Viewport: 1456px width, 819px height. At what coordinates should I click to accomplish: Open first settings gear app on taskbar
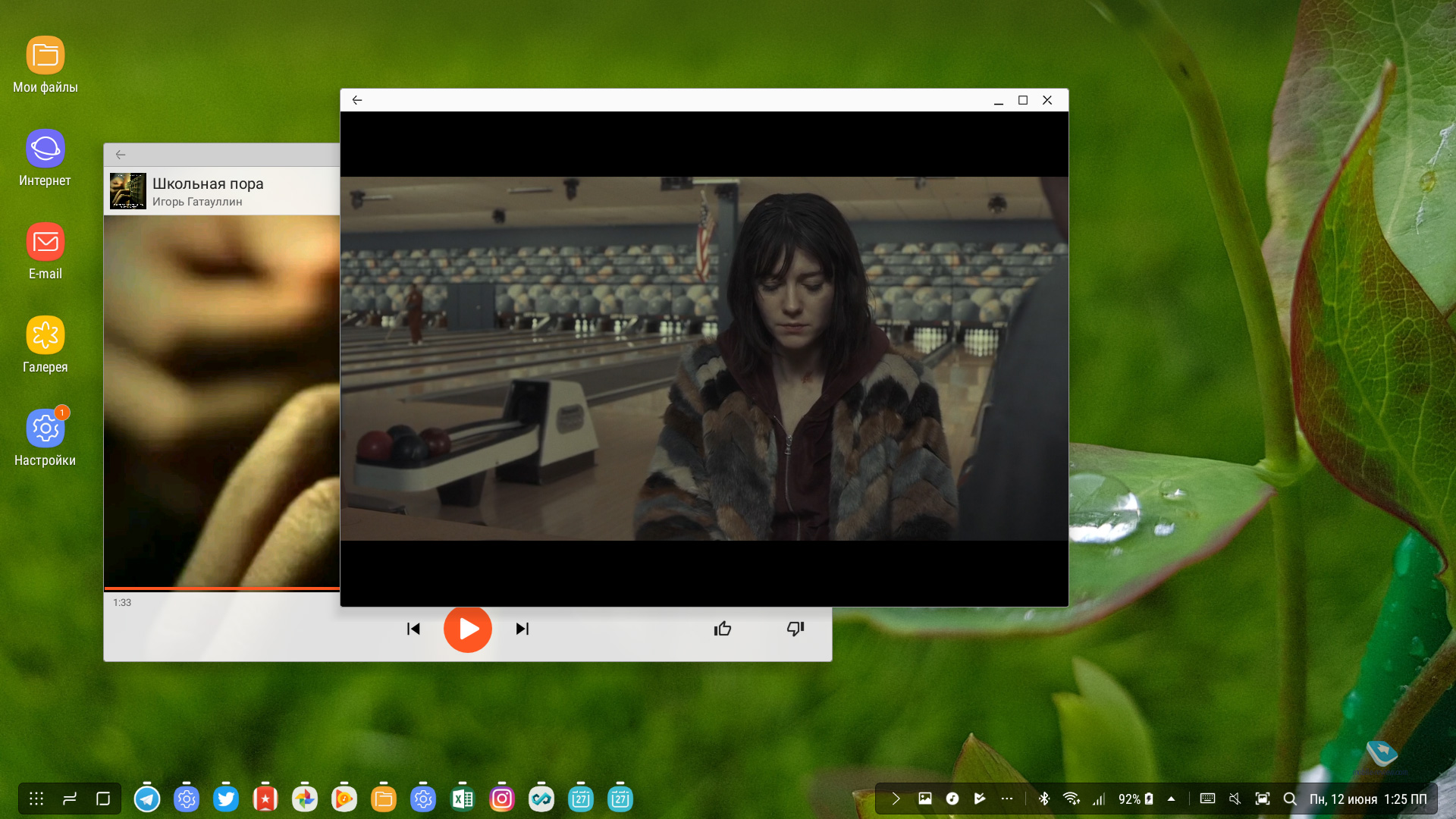(x=187, y=799)
